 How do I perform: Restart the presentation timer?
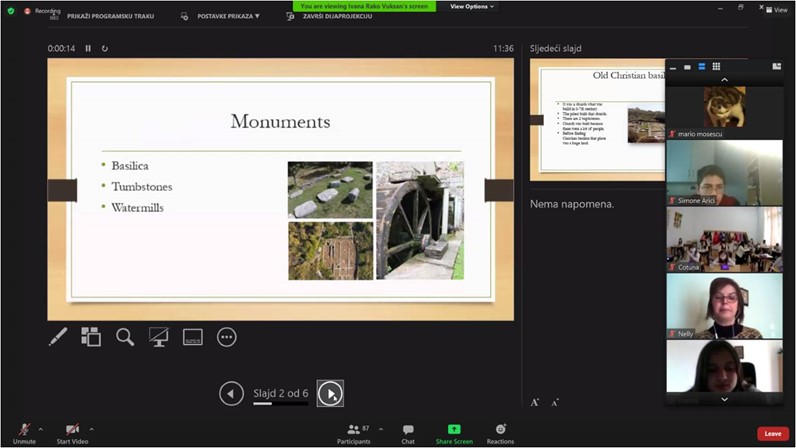click(105, 48)
